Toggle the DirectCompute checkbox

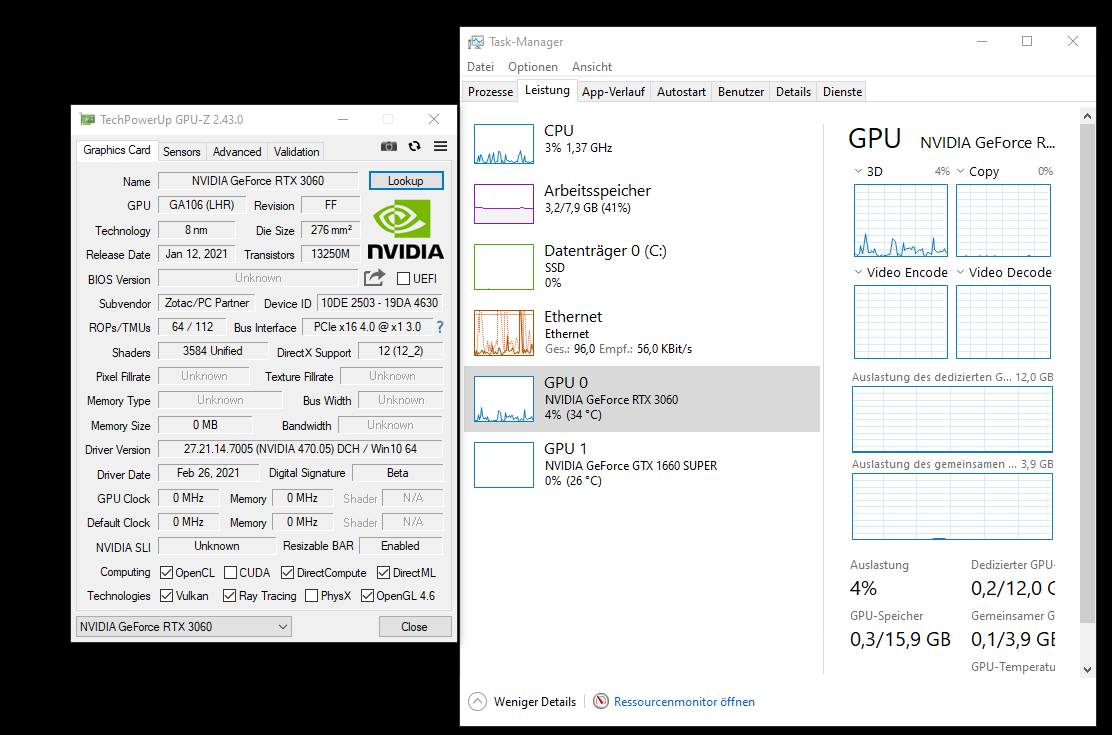click(x=287, y=573)
